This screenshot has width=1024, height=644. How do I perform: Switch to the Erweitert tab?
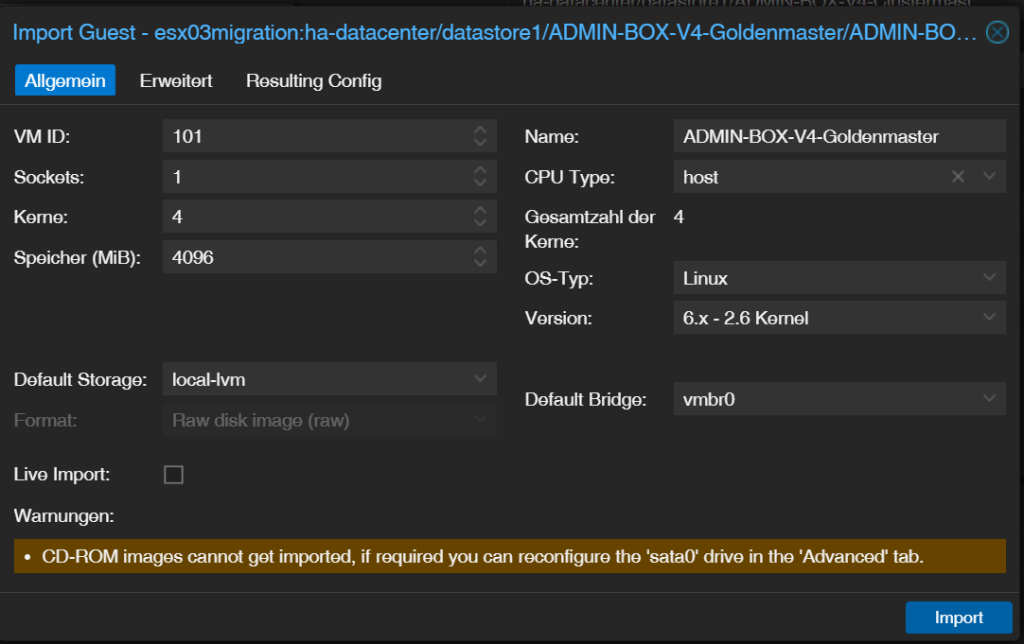click(176, 80)
